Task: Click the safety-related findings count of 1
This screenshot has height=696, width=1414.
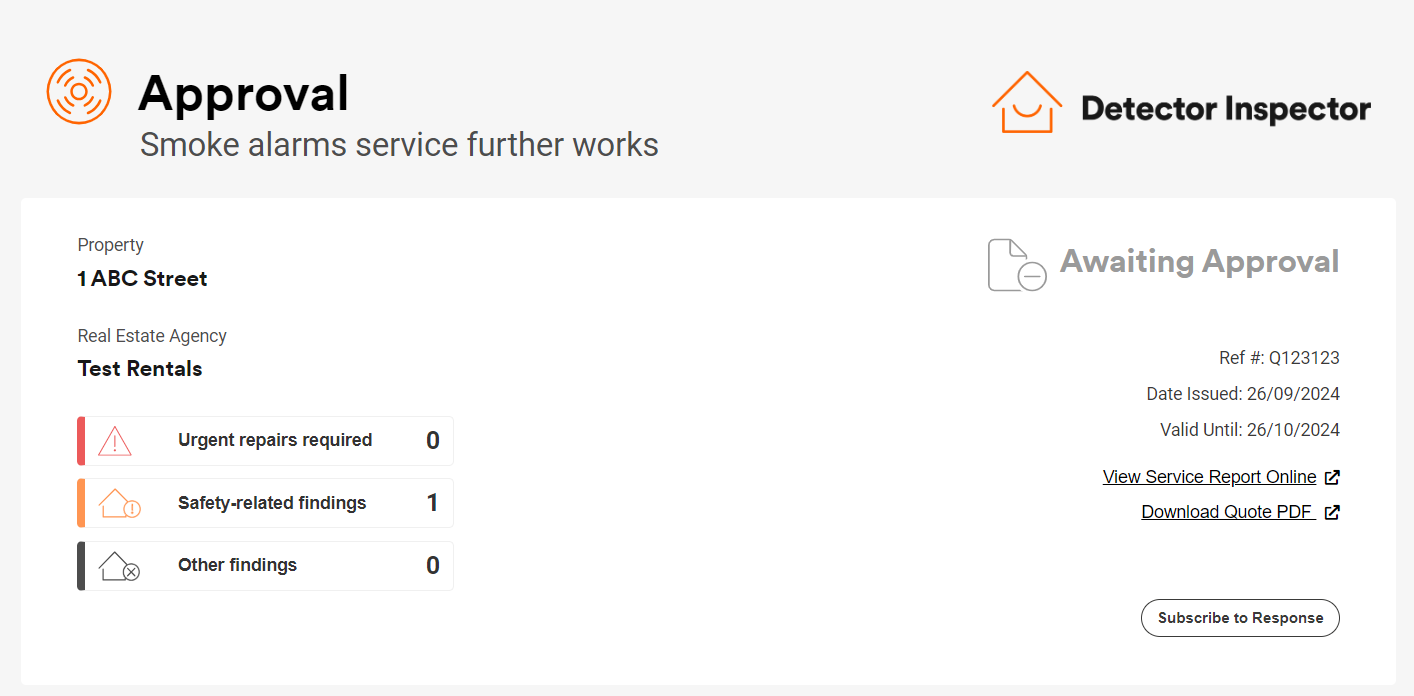Action: coord(432,503)
